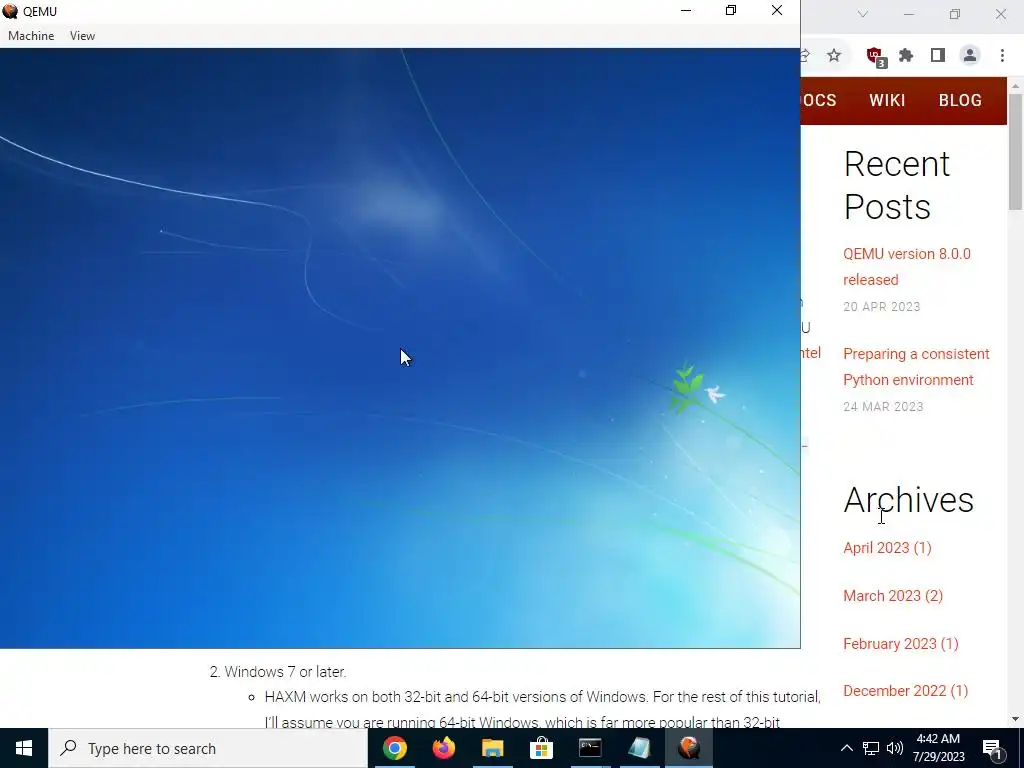Open the Windows Start button
The image size is (1024, 768).
(x=24, y=748)
